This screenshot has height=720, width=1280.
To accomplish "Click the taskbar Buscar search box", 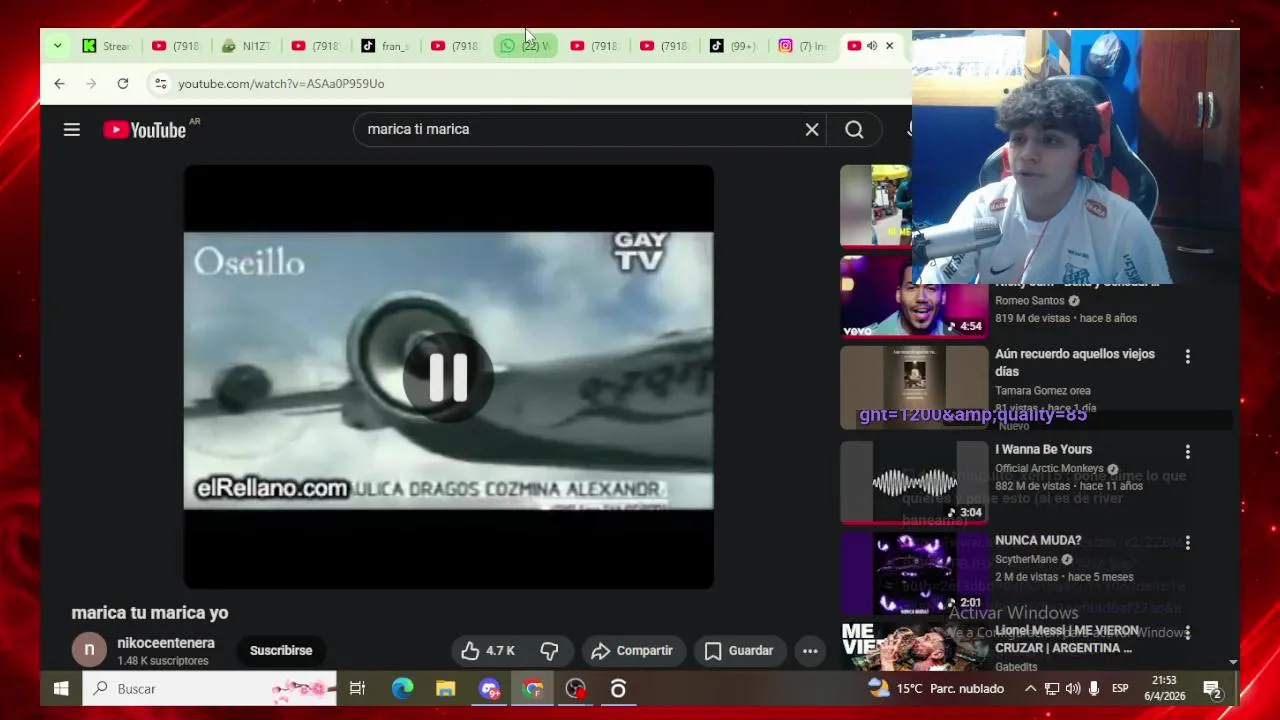I will click(x=210, y=689).
